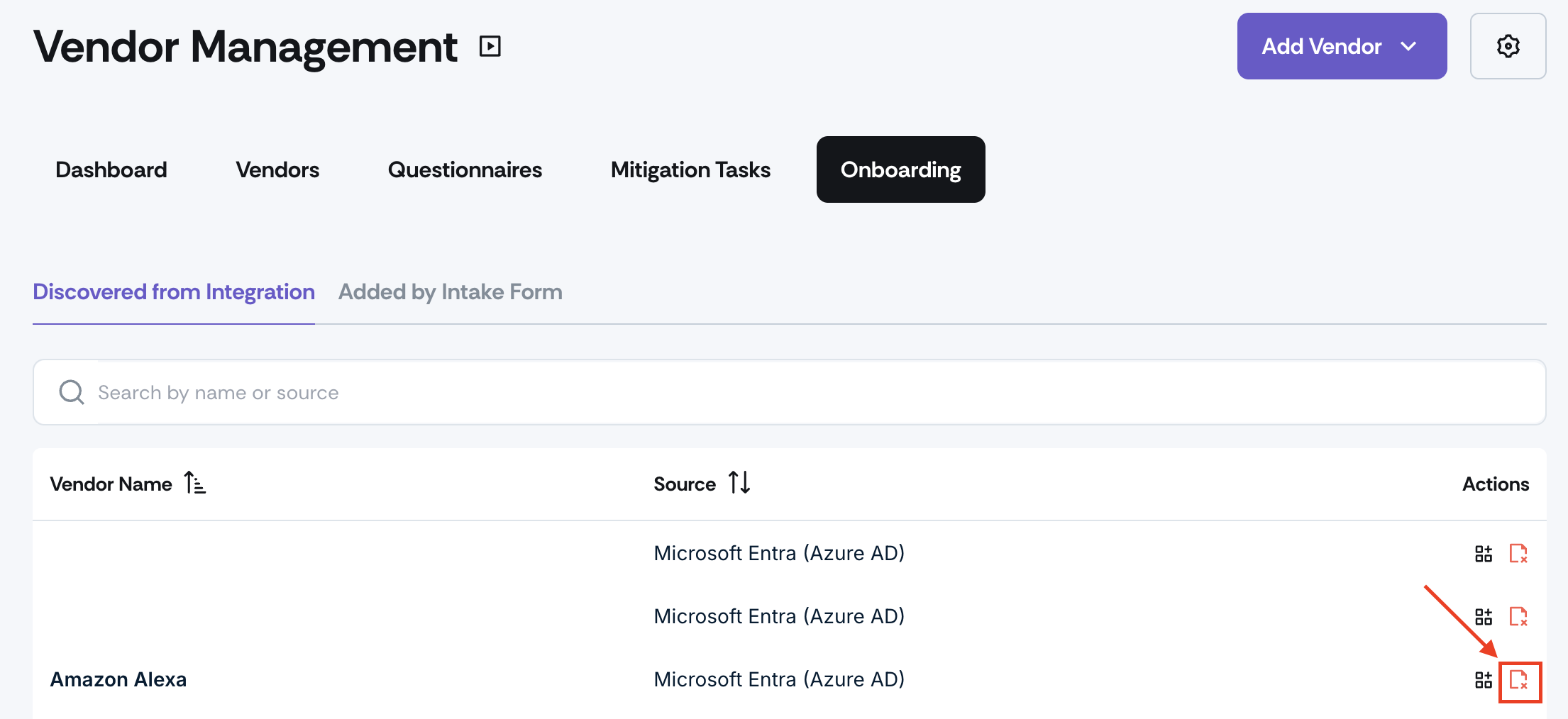This screenshot has height=719, width=1568.
Task: Open settings via the gear icon
Action: tap(1508, 46)
